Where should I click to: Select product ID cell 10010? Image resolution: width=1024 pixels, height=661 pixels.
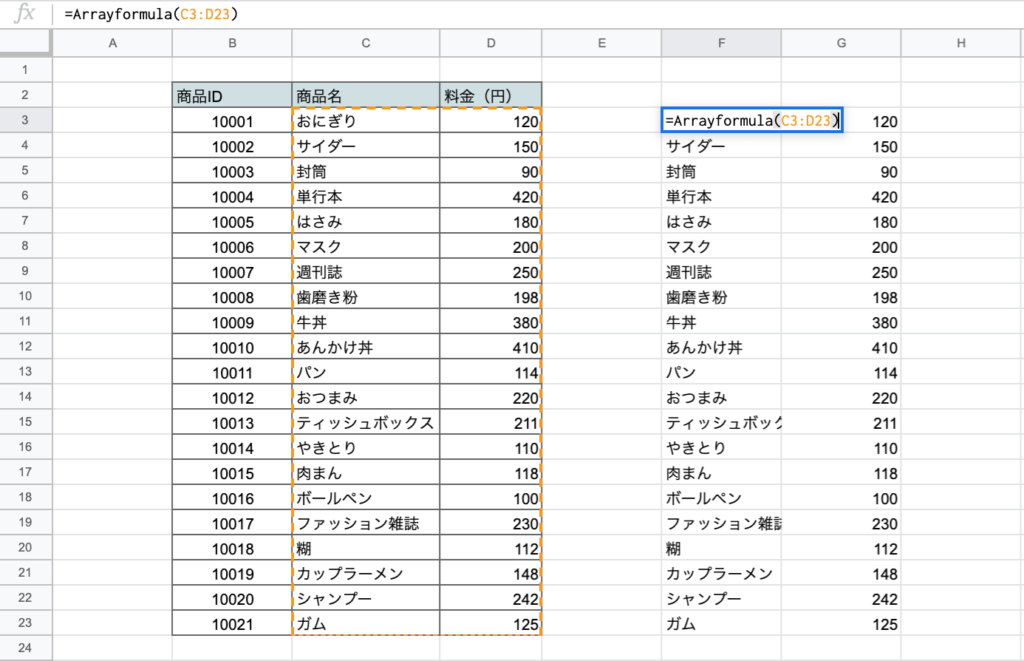click(232, 347)
